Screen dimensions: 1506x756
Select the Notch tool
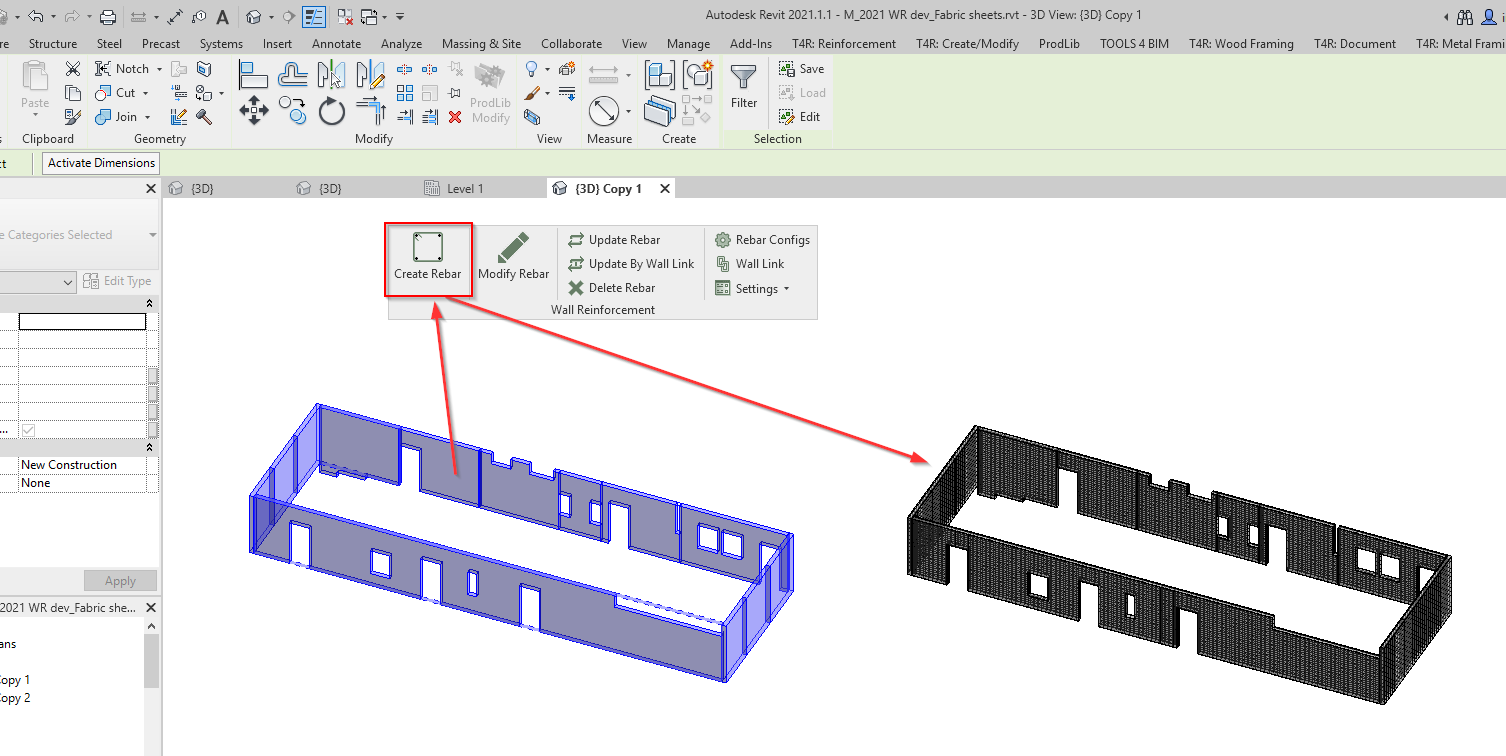coord(122,69)
